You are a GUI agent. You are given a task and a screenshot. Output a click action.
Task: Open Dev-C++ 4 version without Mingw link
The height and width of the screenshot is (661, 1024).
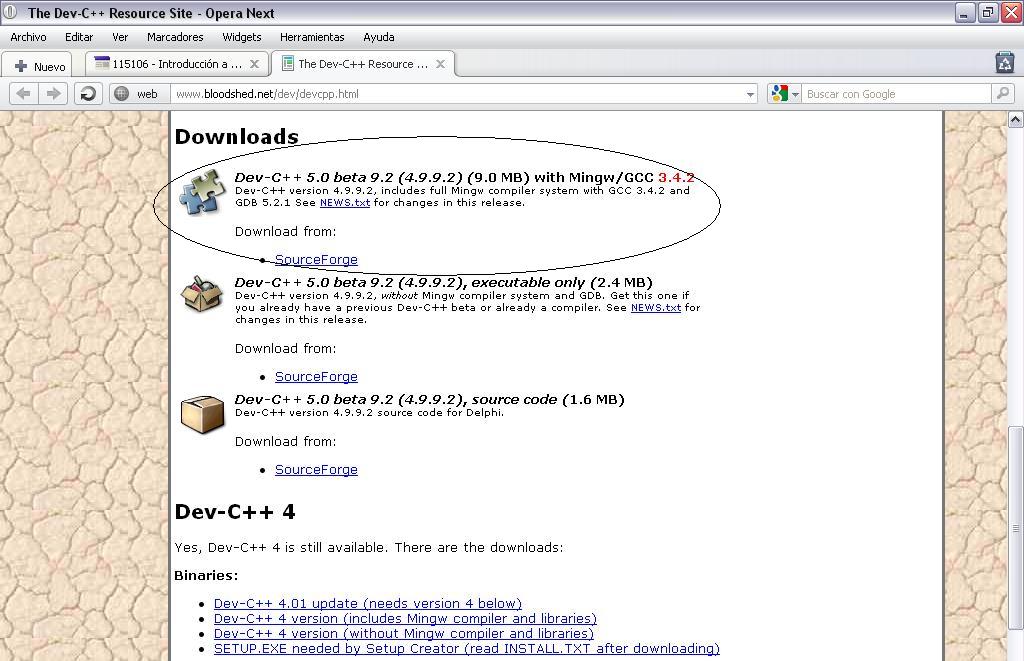(x=404, y=634)
